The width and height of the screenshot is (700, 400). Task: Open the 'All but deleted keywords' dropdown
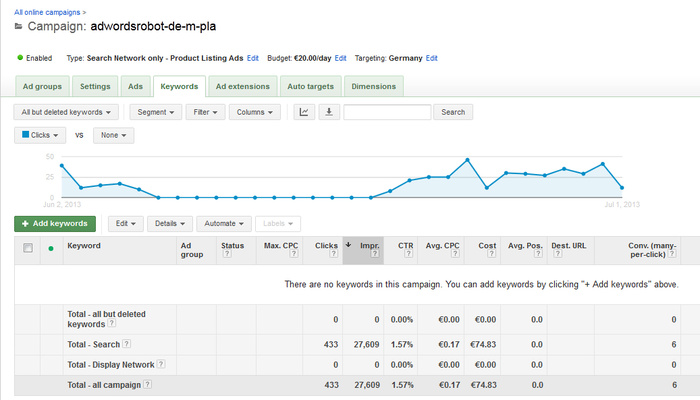click(68, 112)
